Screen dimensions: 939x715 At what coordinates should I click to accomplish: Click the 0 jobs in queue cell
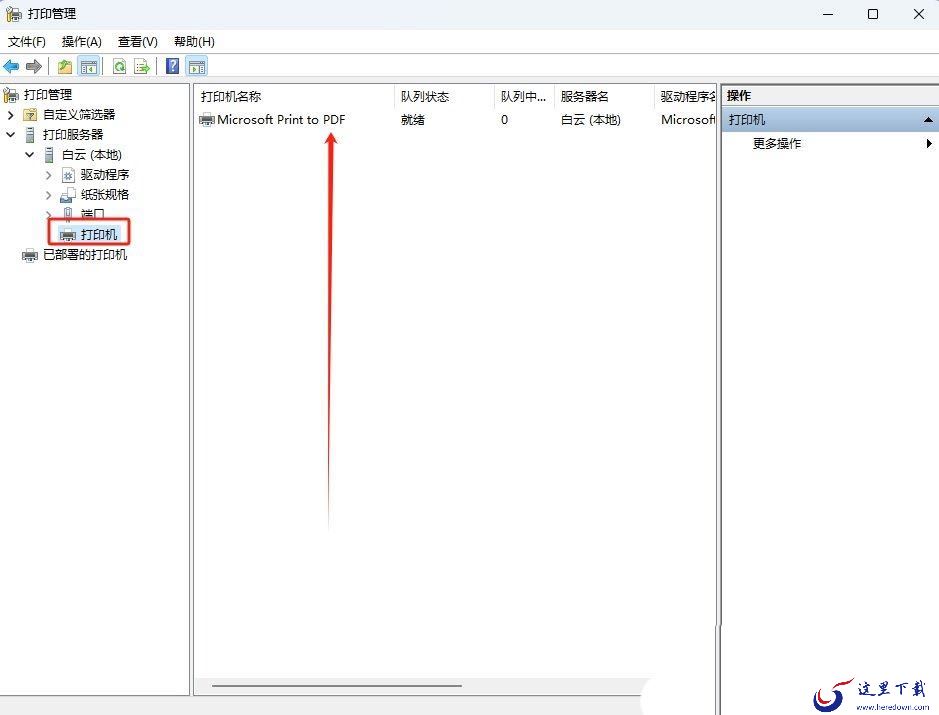pyautogui.click(x=504, y=120)
